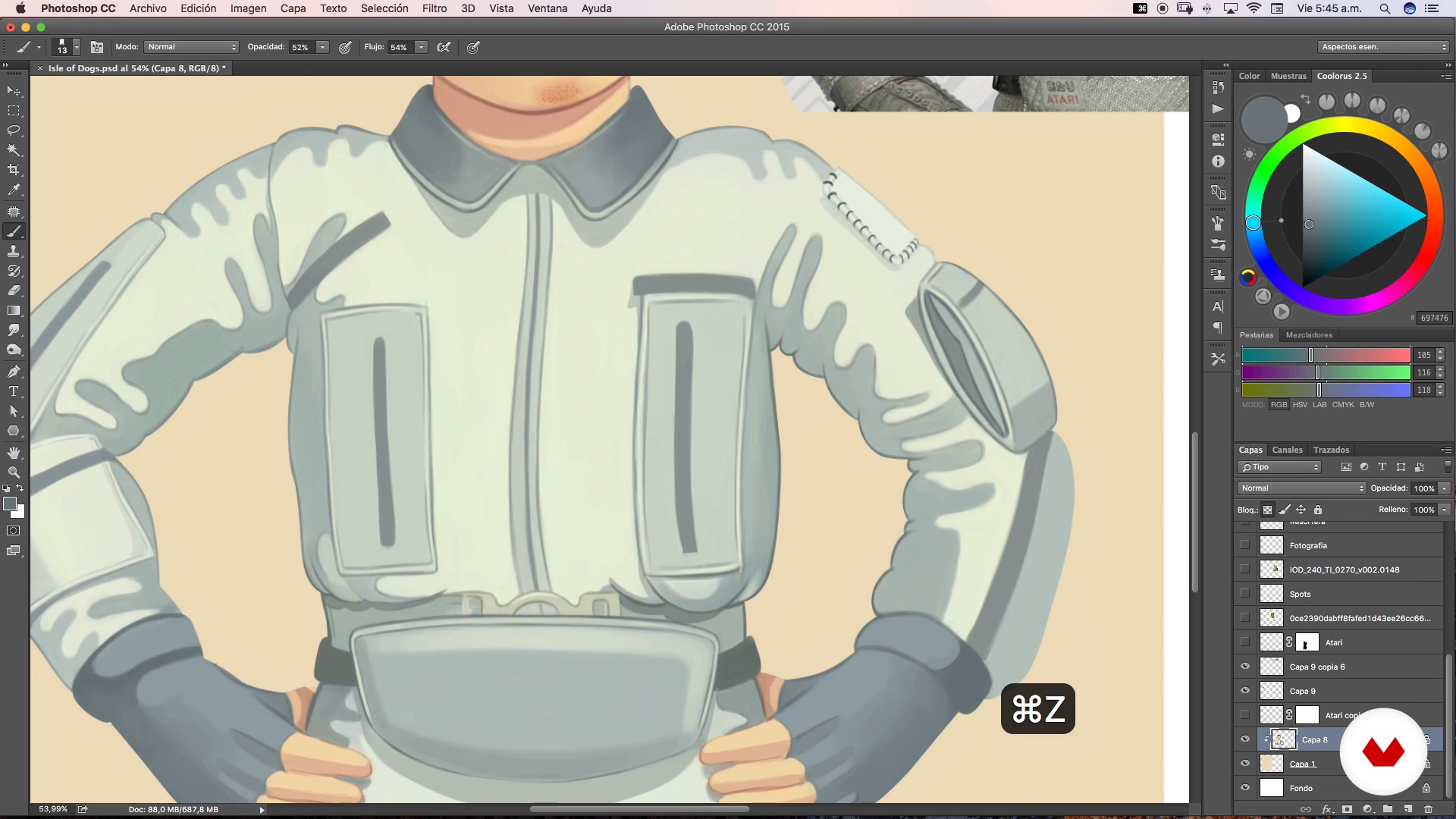Open the brush preset picker arrow

point(77,47)
